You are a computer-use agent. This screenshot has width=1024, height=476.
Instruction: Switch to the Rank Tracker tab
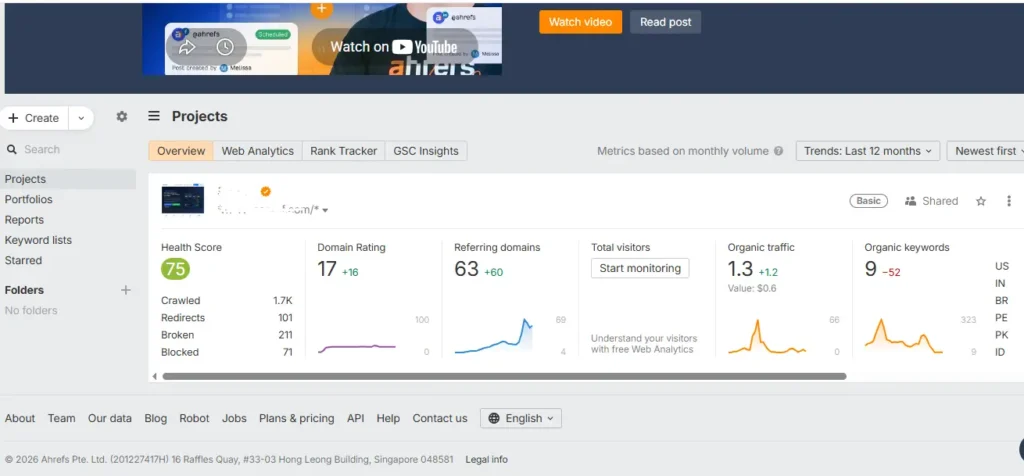(x=344, y=151)
